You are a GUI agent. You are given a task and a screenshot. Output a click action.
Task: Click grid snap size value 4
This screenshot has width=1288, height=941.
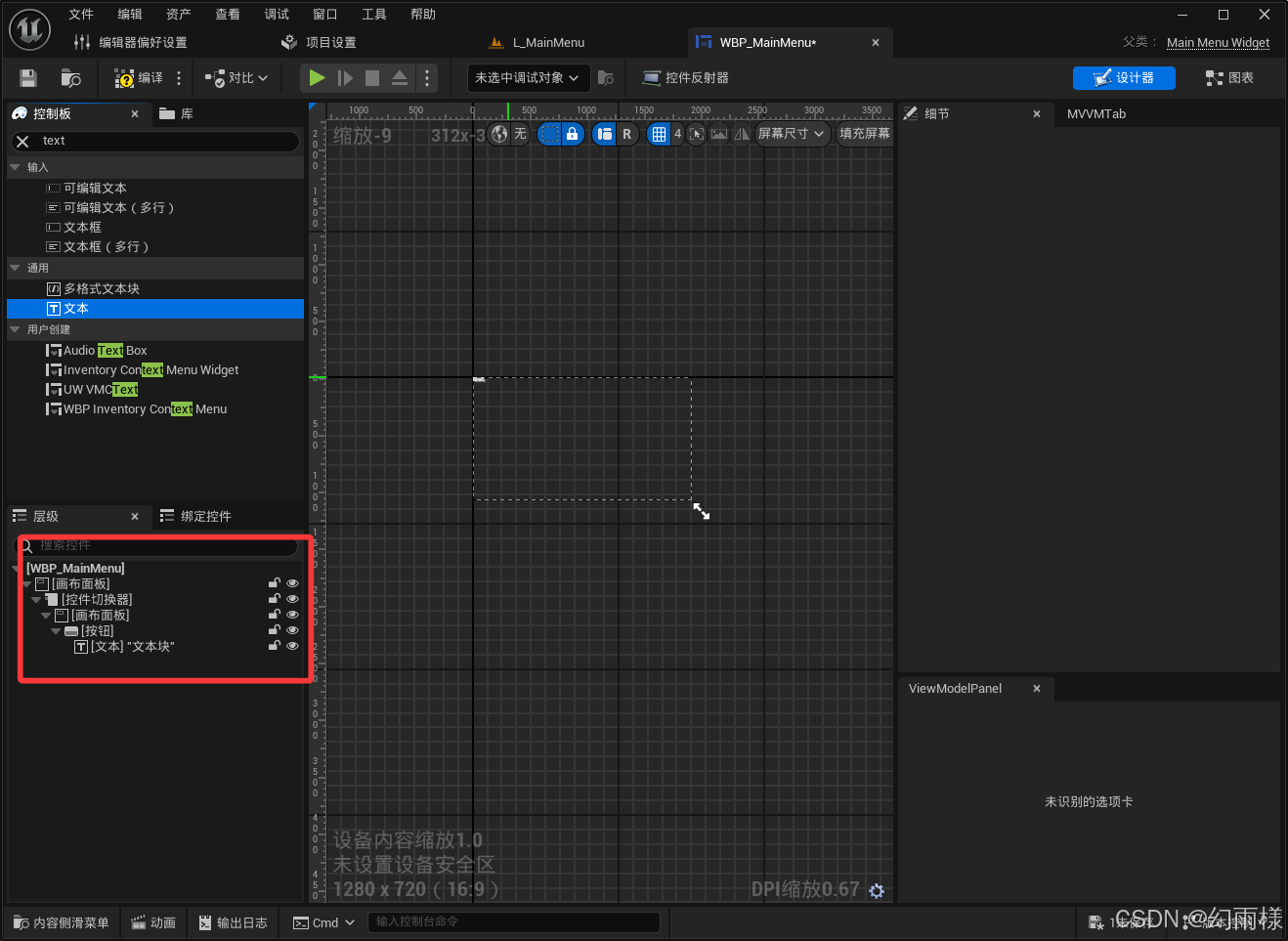click(677, 134)
